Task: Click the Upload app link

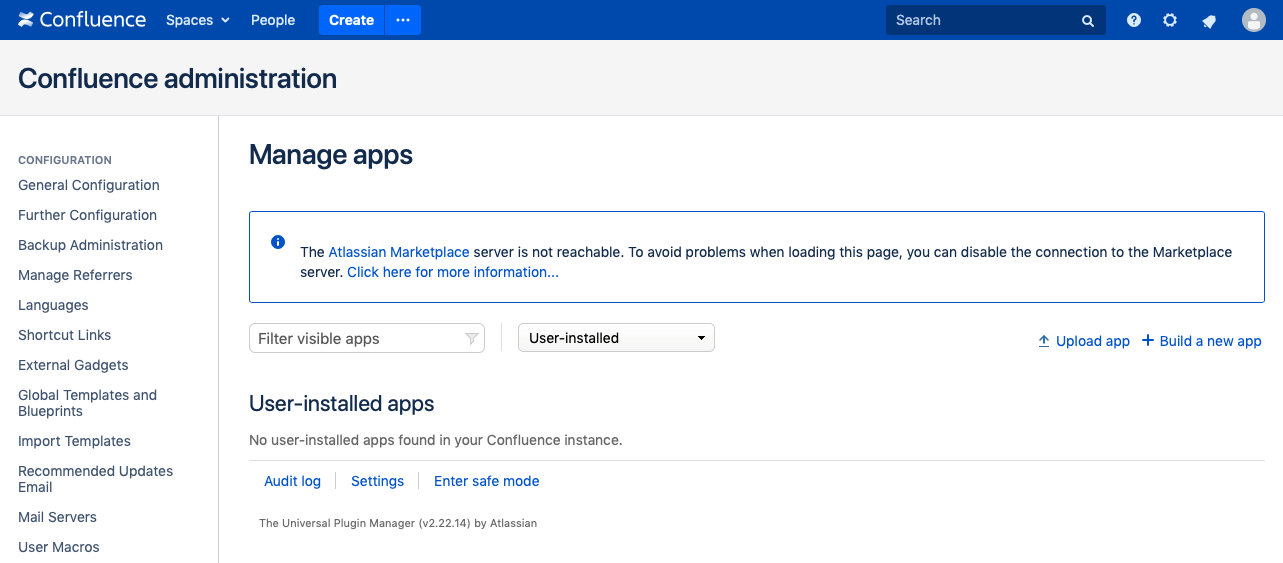Action: pyautogui.click(x=1084, y=341)
